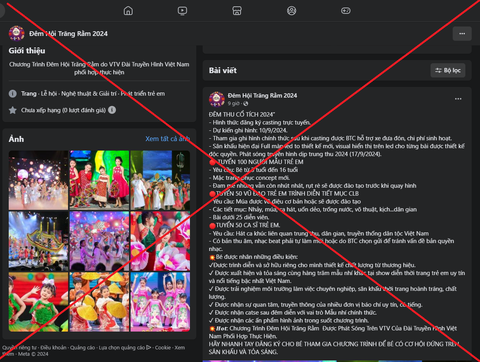This screenshot has height=362, width=480.
Task: Click the page avatar in header
Action: coord(16,33)
